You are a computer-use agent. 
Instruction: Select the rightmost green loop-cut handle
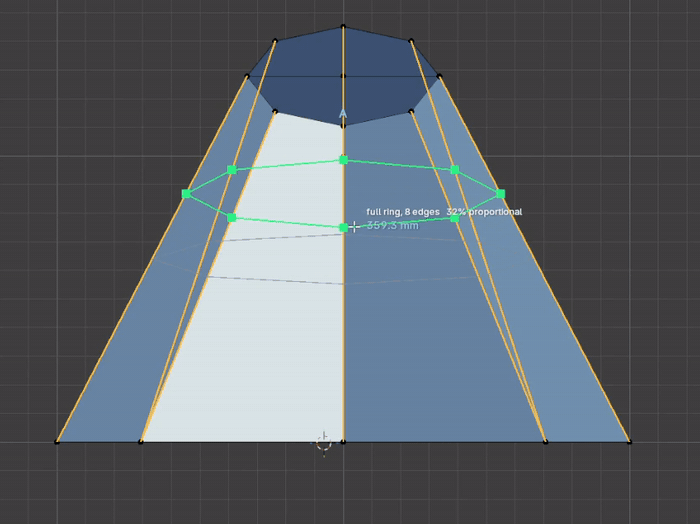[x=500, y=194]
